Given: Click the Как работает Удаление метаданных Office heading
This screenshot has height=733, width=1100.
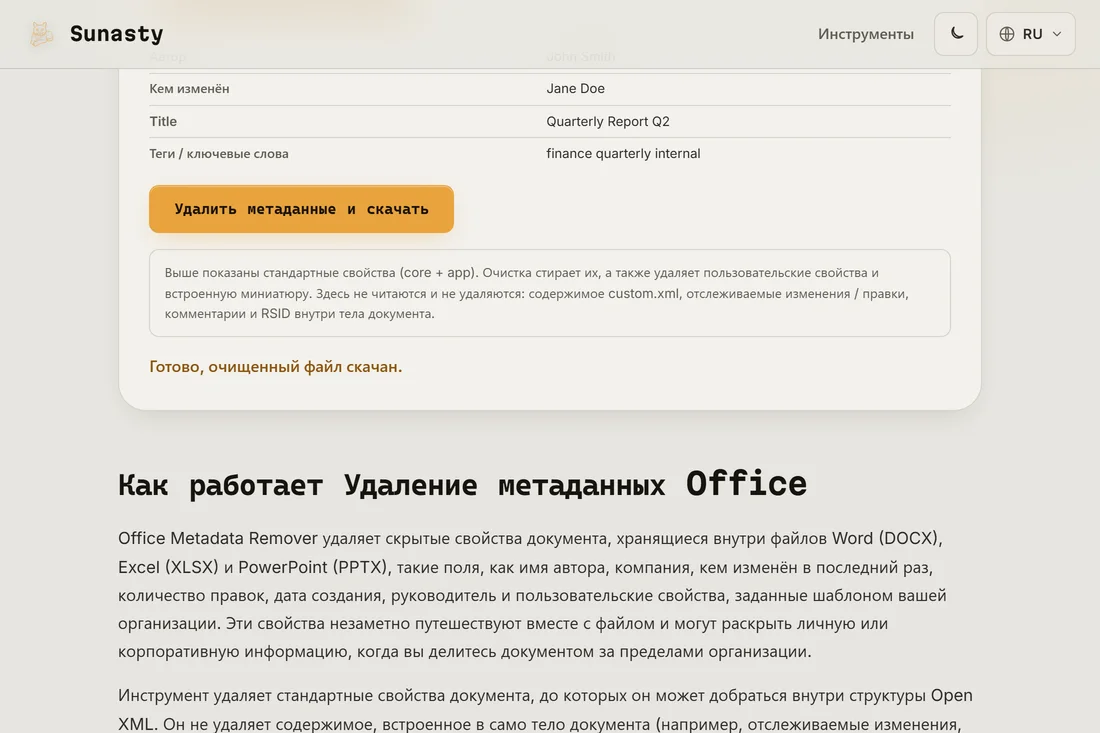Looking at the screenshot, I should (x=462, y=485).
